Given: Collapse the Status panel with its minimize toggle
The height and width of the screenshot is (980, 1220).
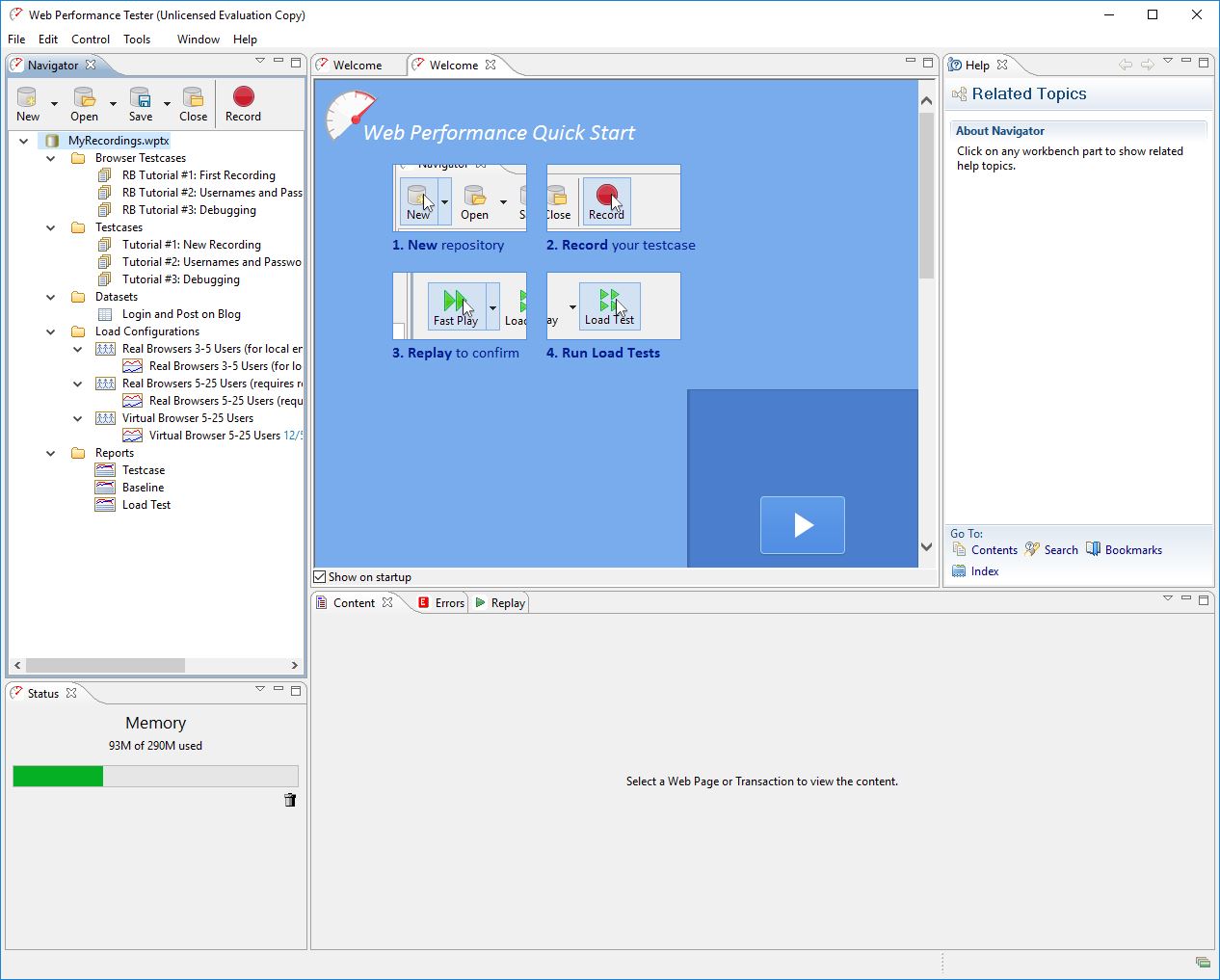Looking at the screenshot, I should click(278, 690).
